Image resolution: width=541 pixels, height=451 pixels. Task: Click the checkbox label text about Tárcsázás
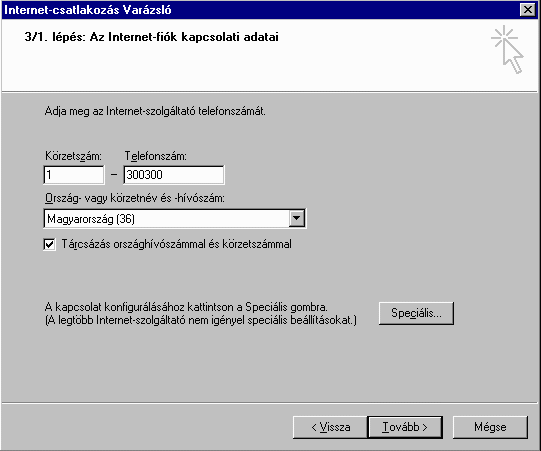[176, 244]
